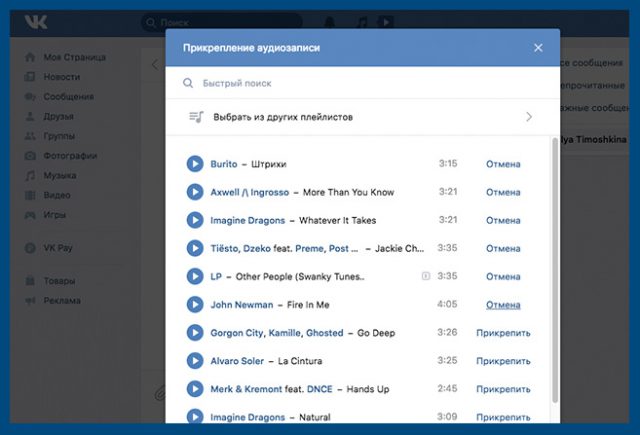The width and height of the screenshot is (640, 435).
Task: Click the audio list scrollbar
Action: [x=555, y=270]
